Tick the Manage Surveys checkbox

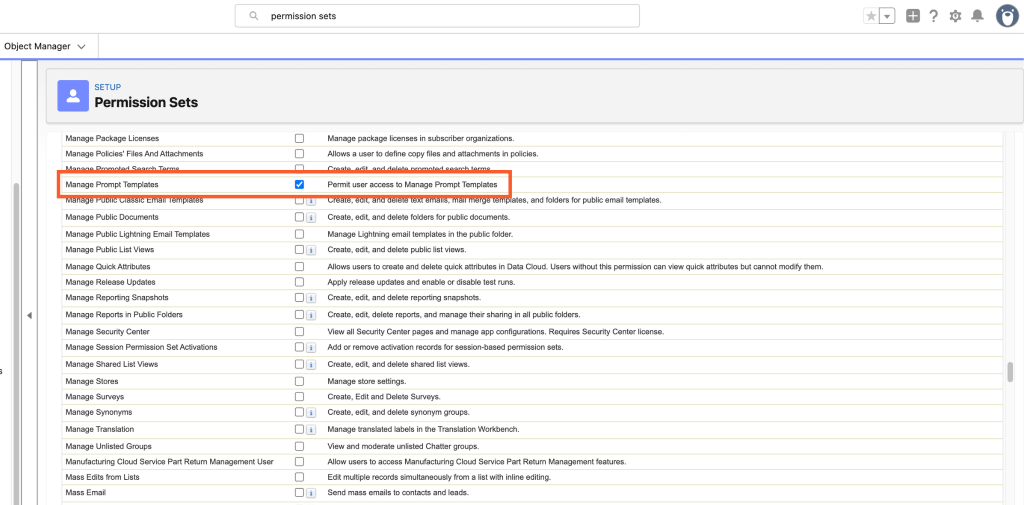pos(299,397)
